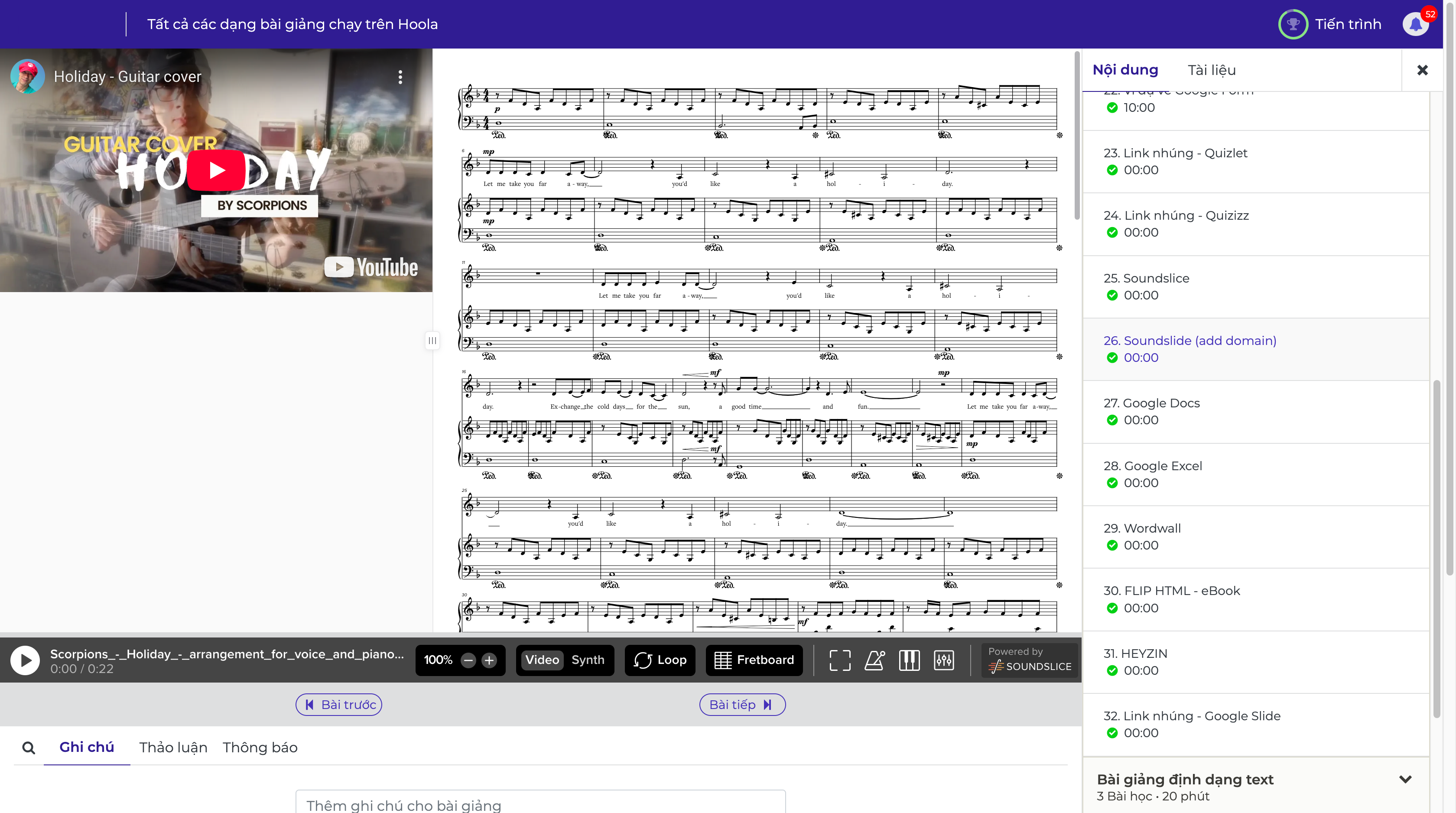Click the search magnifier icon near Ghi chú
1456x813 pixels.
pos(28,748)
